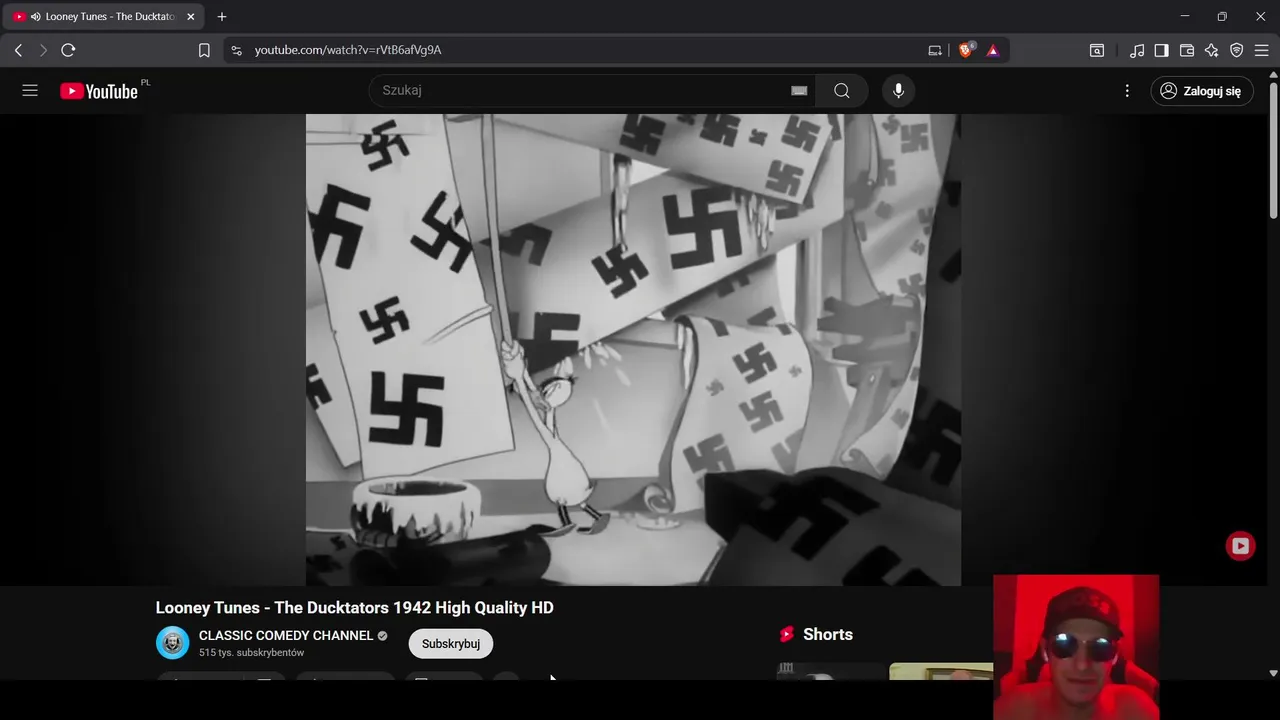Click Zaloguj się sign-in button
Viewport: 1280px width, 720px height.
(1202, 90)
